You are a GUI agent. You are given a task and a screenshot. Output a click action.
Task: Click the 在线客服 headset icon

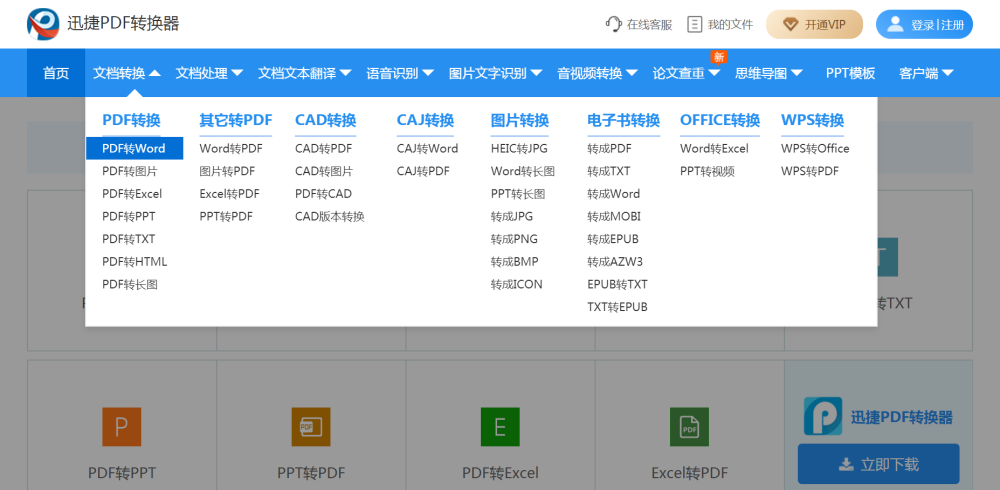[x=614, y=24]
